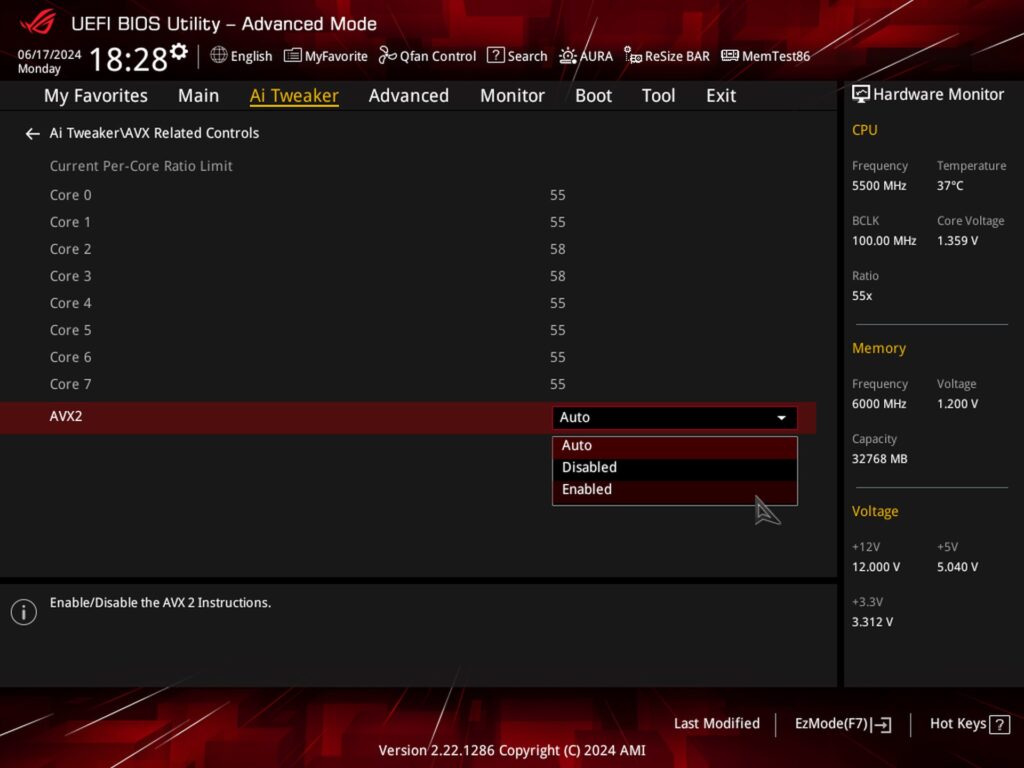
Task: Click the Version 2.22.1286 copyright text
Action: 512,750
